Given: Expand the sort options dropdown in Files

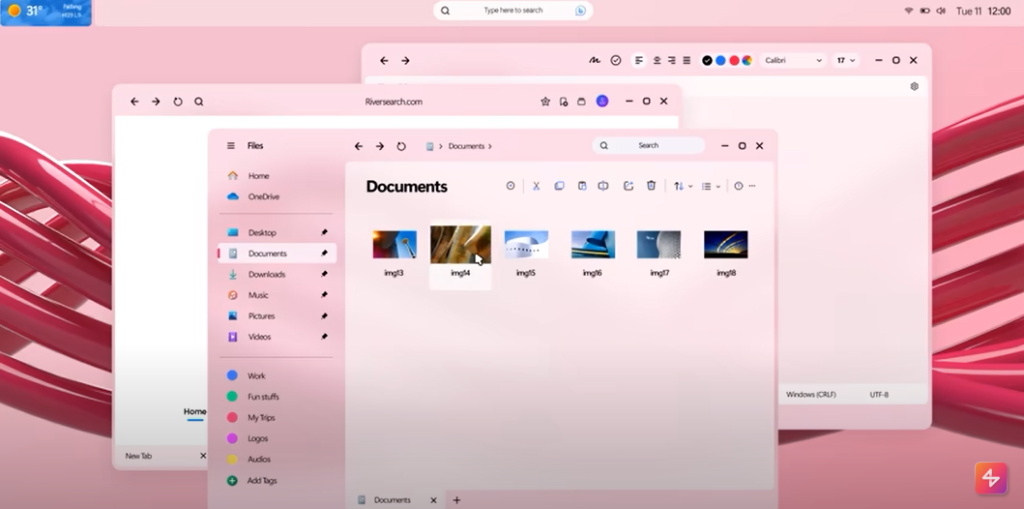Looking at the screenshot, I should point(690,187).
